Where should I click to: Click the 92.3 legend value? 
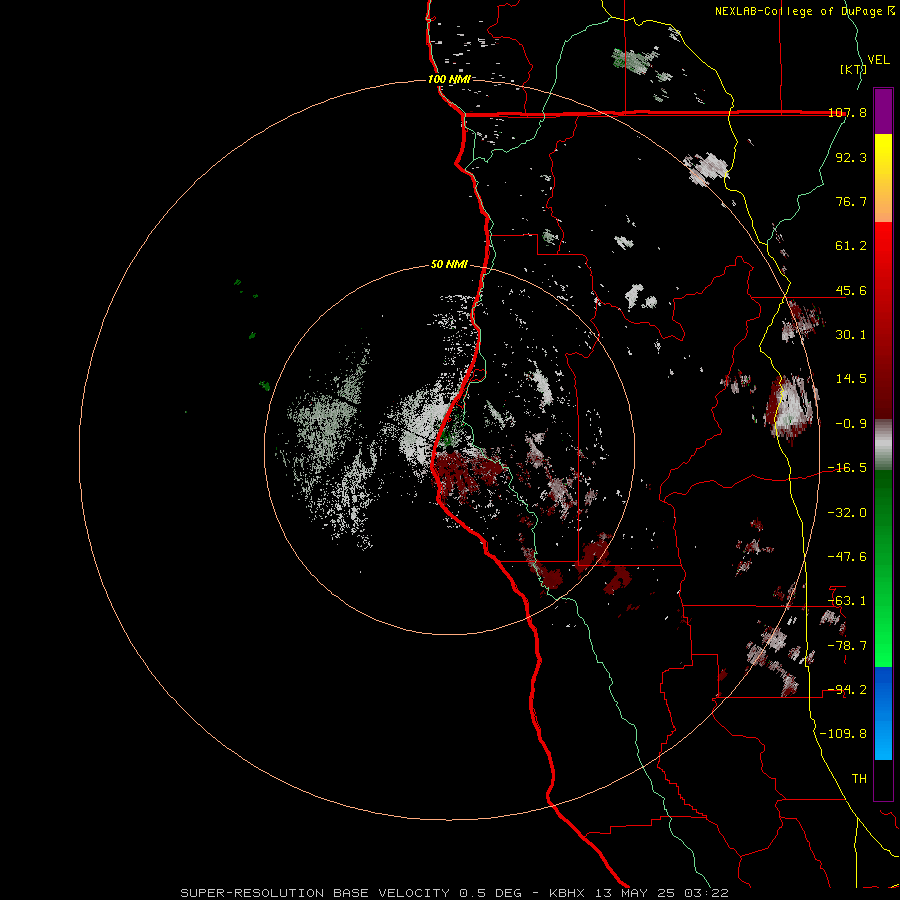(x=851, y=157)
